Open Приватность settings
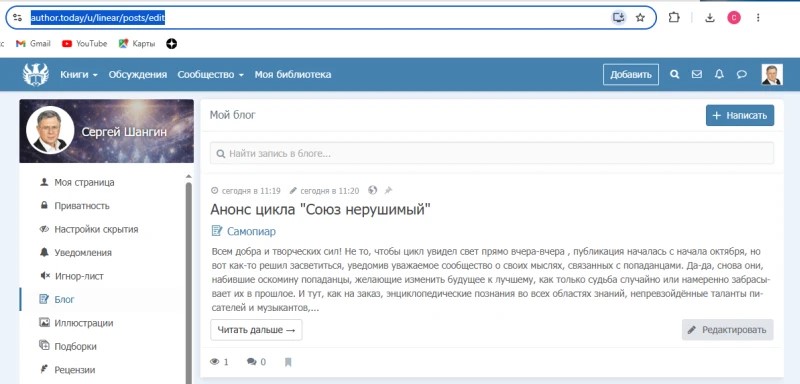Screen dimensions: 800x384 [82, 206]
